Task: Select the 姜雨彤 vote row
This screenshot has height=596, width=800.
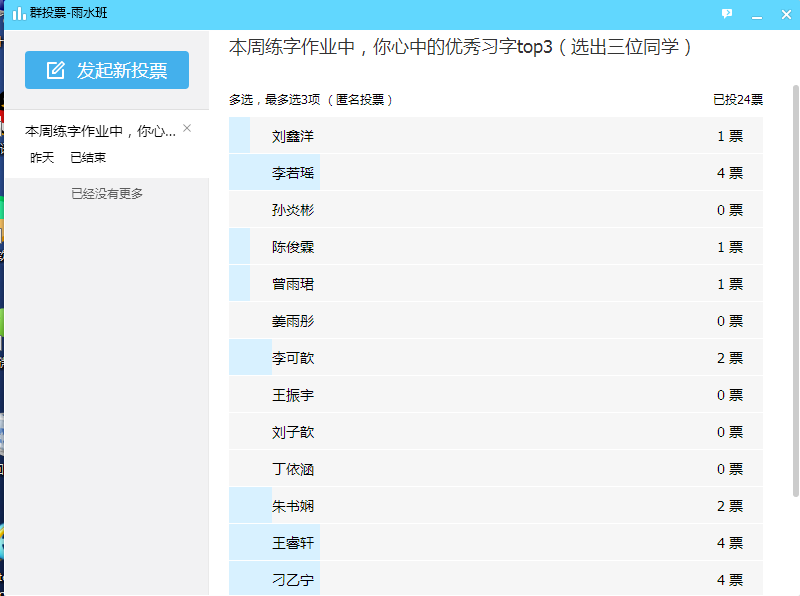Action: click(496, 321)
